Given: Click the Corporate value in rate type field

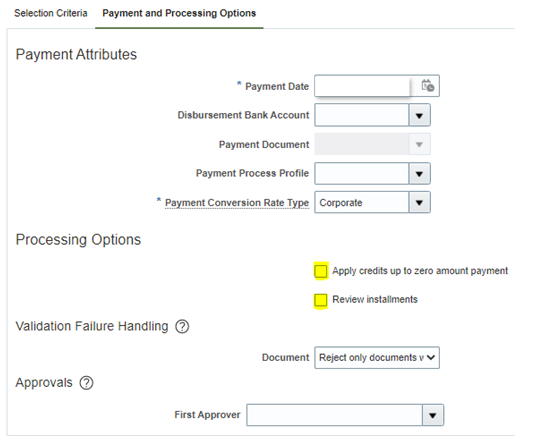Looking at the screenshot, I should [341, 203].
